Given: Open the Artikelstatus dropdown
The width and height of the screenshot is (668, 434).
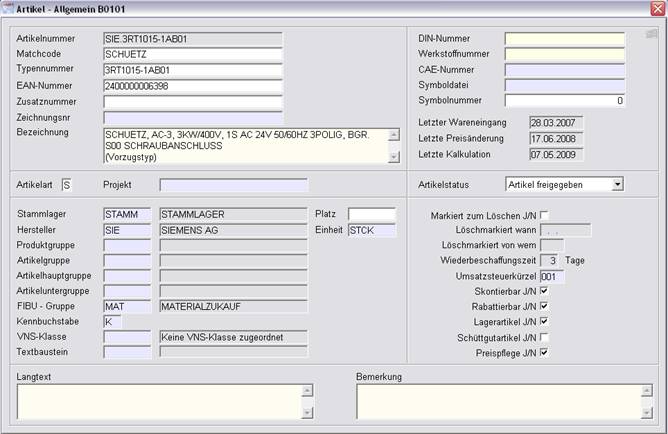Looking at the screenshot, I should click(x=617, y=184).
